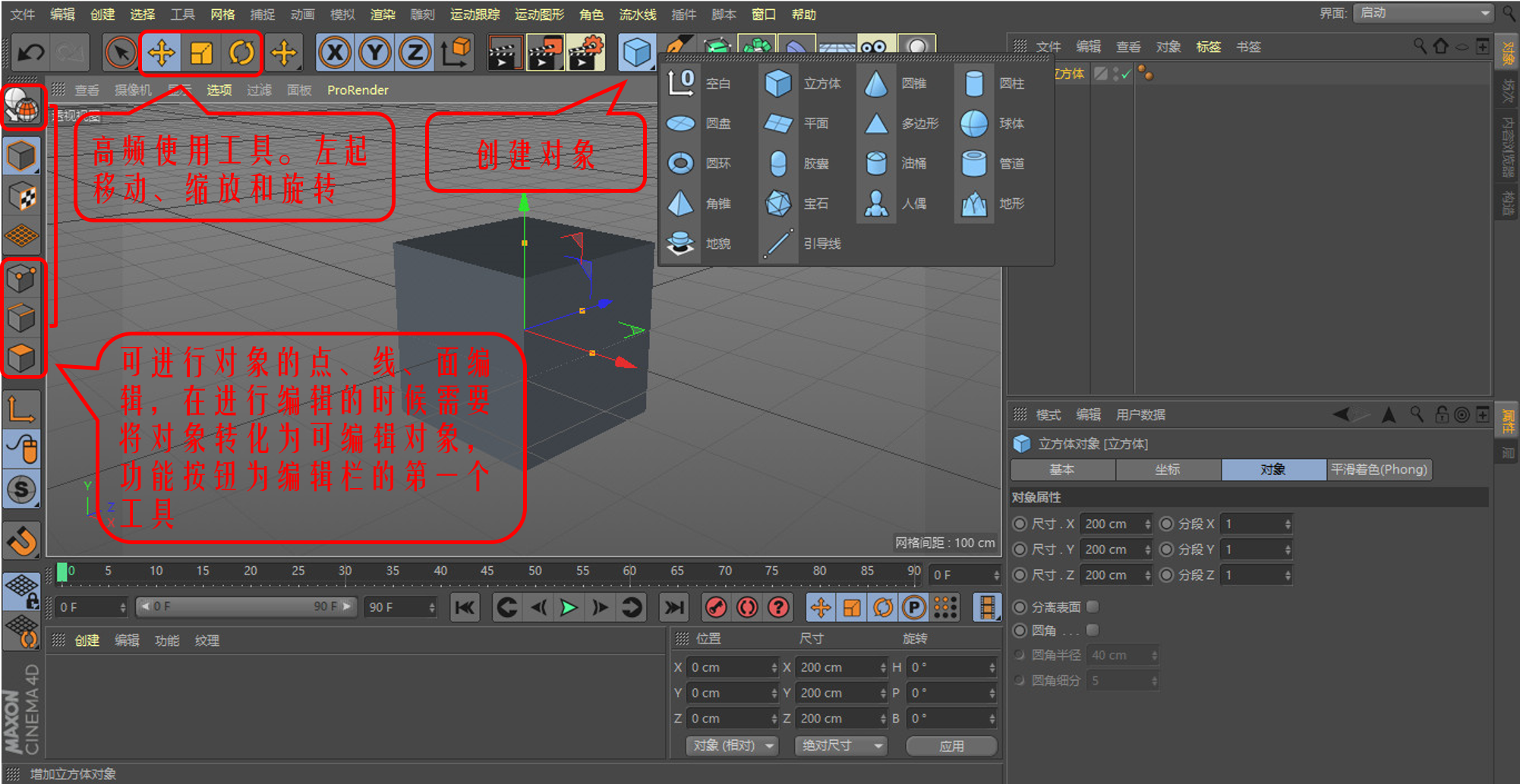The width and height of the screenshot is (1520, 784).
Task: Create a 球体 from the create object panel
Action: point(973,124)
